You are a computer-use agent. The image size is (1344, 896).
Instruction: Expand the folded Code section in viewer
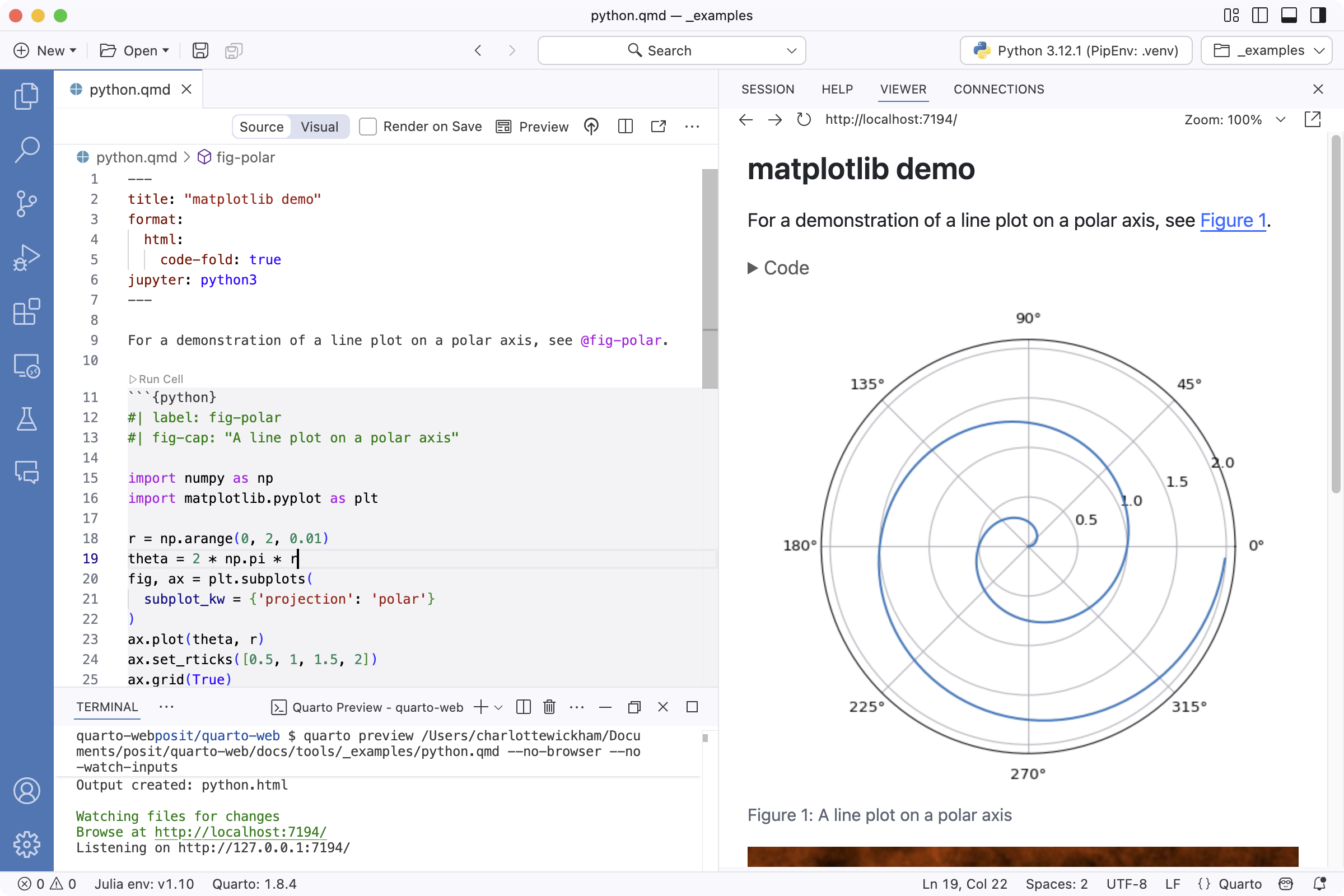pyautogui.click(x=778, y=268)
